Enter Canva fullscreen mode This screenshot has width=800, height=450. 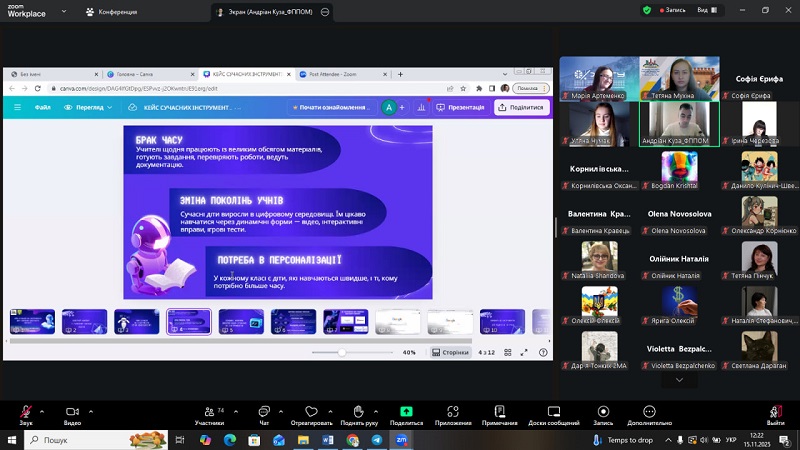pos(526,352)
